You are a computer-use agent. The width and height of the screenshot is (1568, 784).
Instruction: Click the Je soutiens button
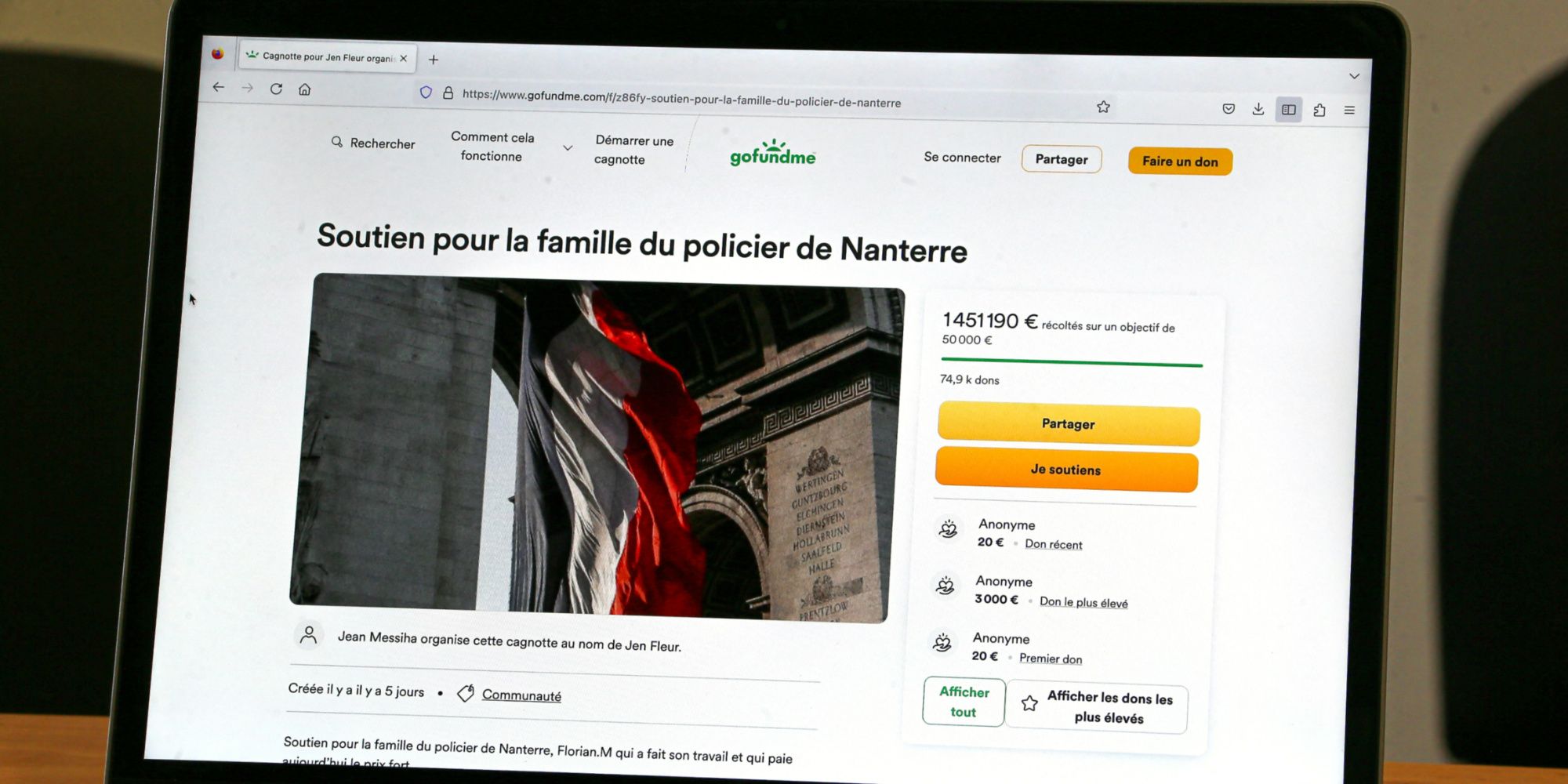[x=1066, y=470]
